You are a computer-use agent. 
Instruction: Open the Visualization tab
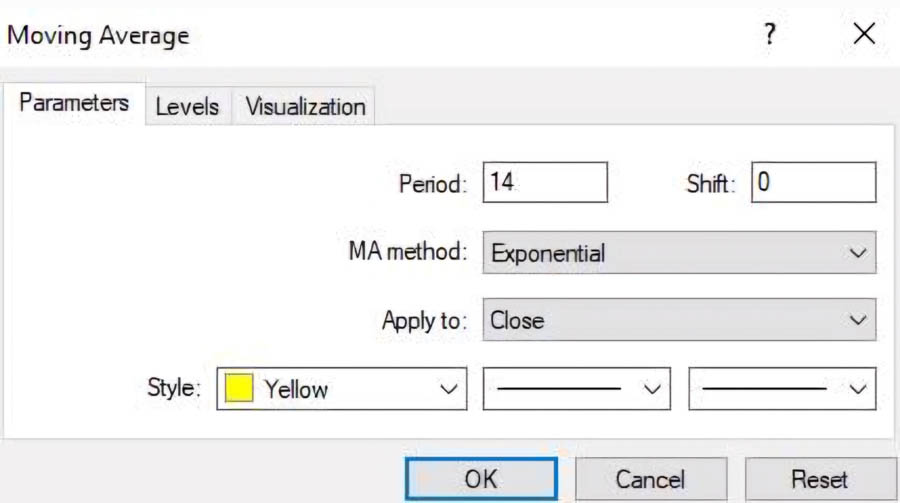click(x=305, y=106)
